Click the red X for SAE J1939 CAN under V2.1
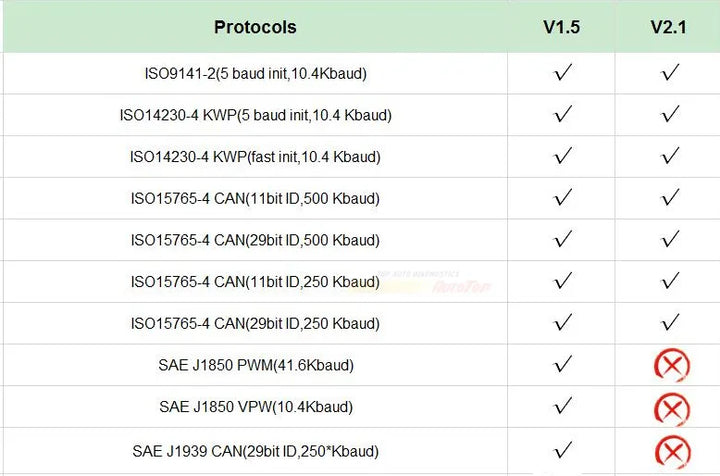 [x=672, y=452]
